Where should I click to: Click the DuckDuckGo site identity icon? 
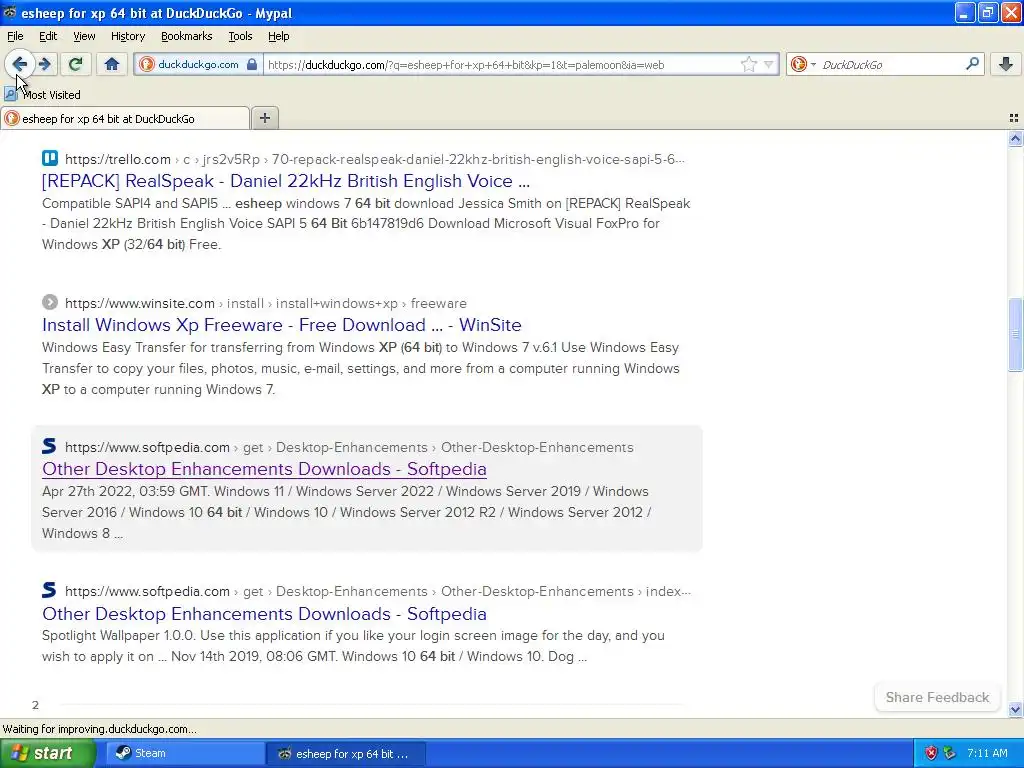pyautogui.click(x=147, y=64)
